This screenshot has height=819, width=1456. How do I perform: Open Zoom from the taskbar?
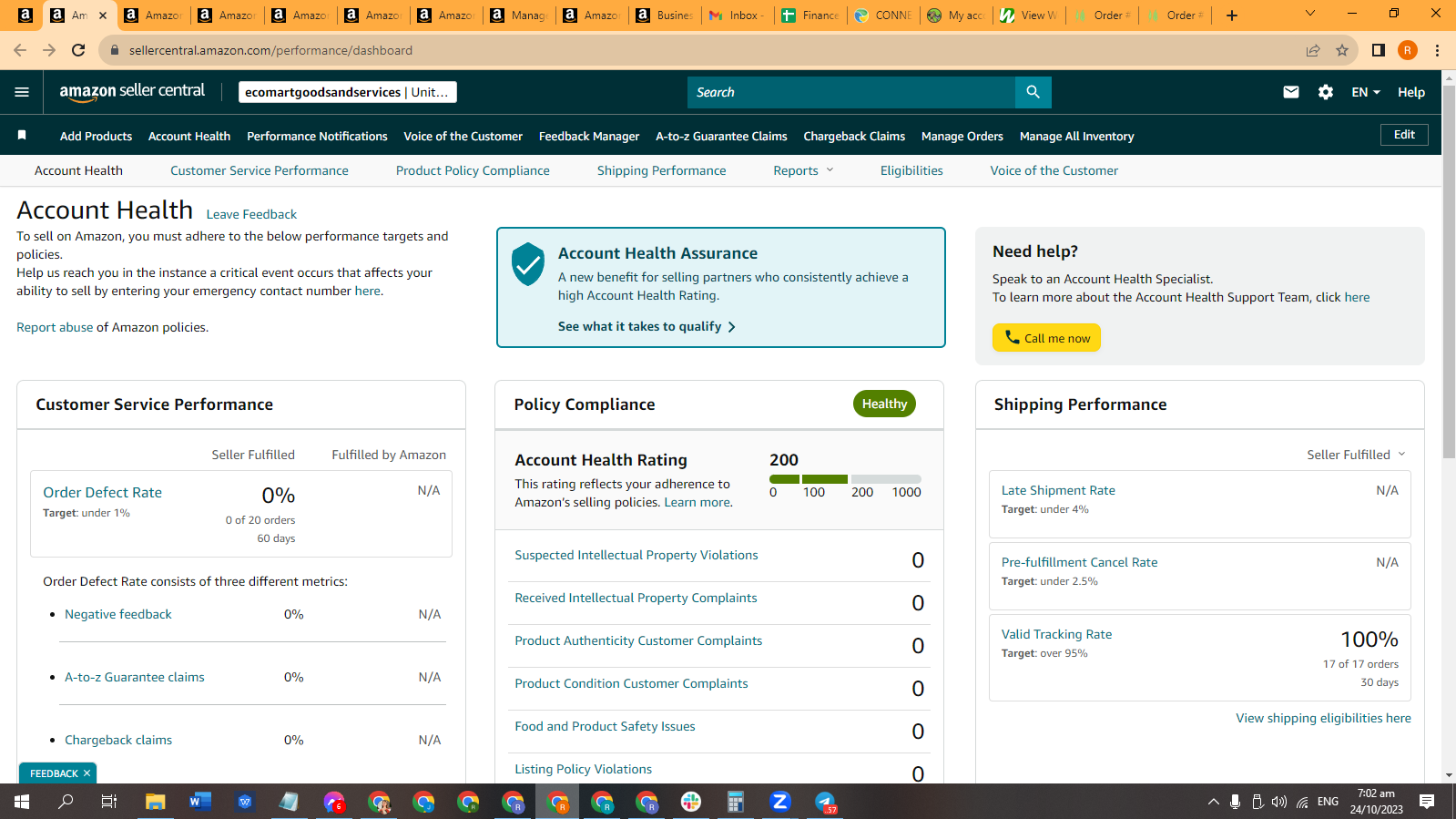[779, 802]
